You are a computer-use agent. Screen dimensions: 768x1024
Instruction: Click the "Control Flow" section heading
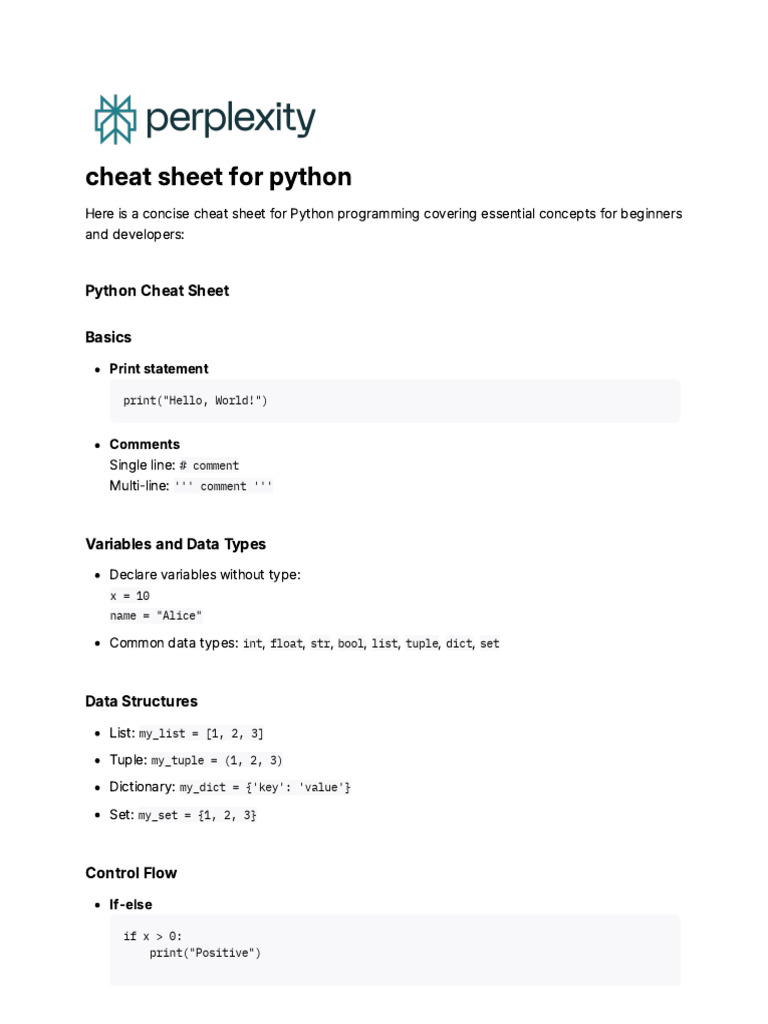tap(131, 873)
